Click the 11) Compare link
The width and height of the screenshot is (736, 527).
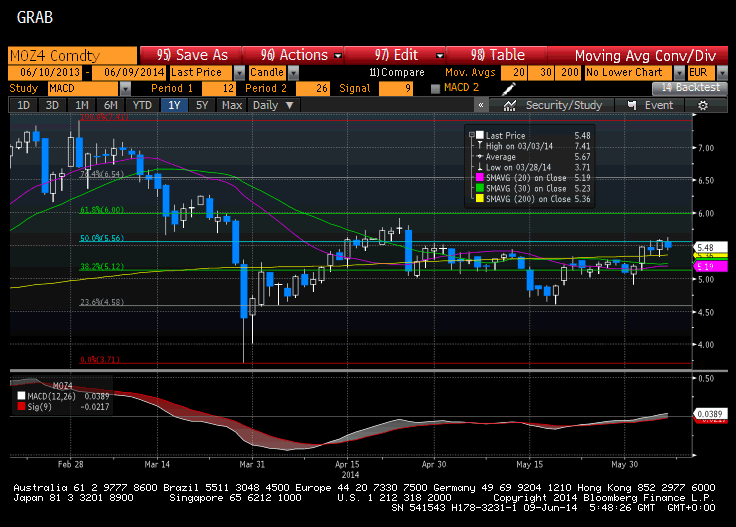tap(397, 73)
